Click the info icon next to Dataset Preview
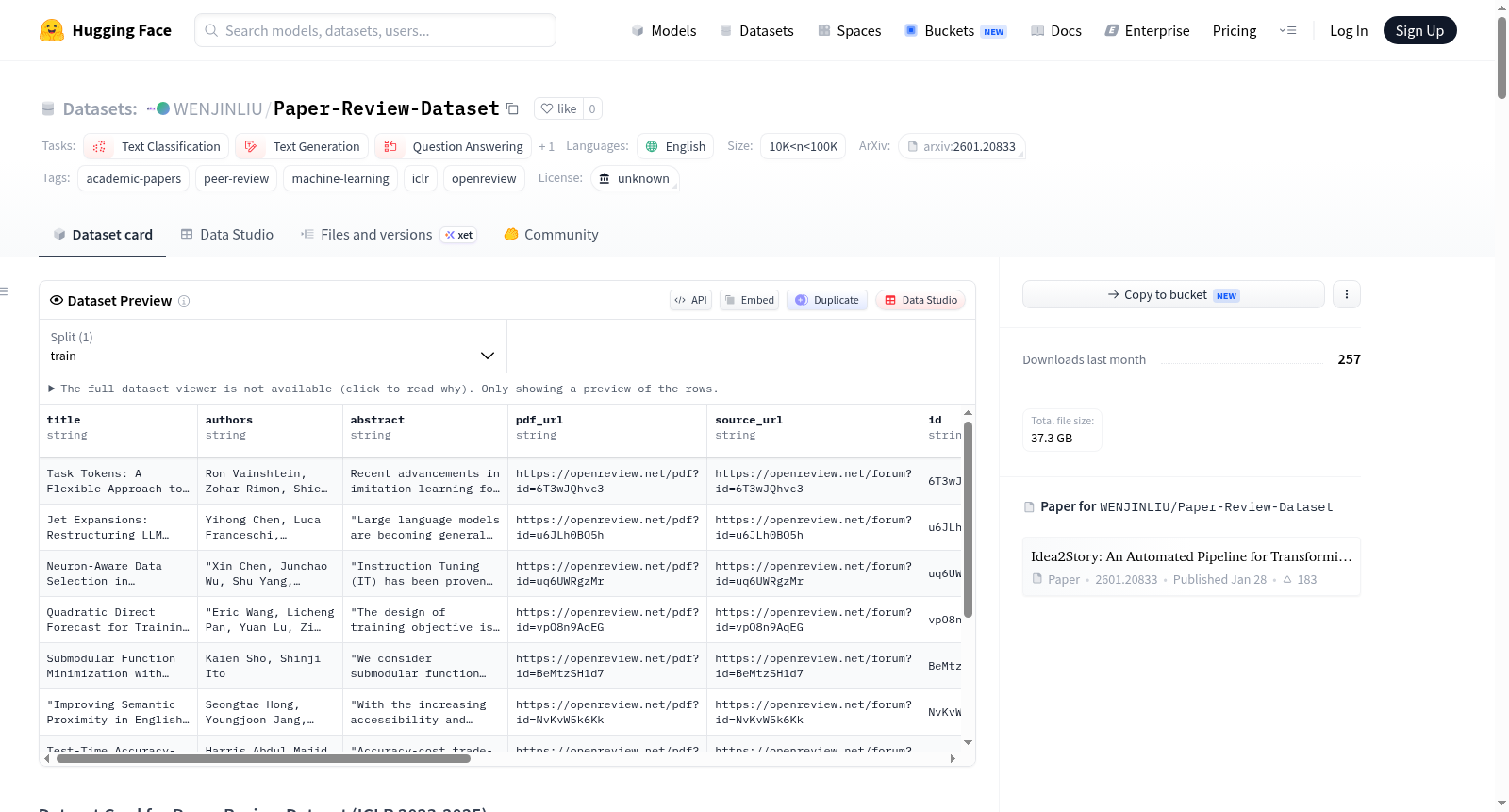 coord(184,301)
